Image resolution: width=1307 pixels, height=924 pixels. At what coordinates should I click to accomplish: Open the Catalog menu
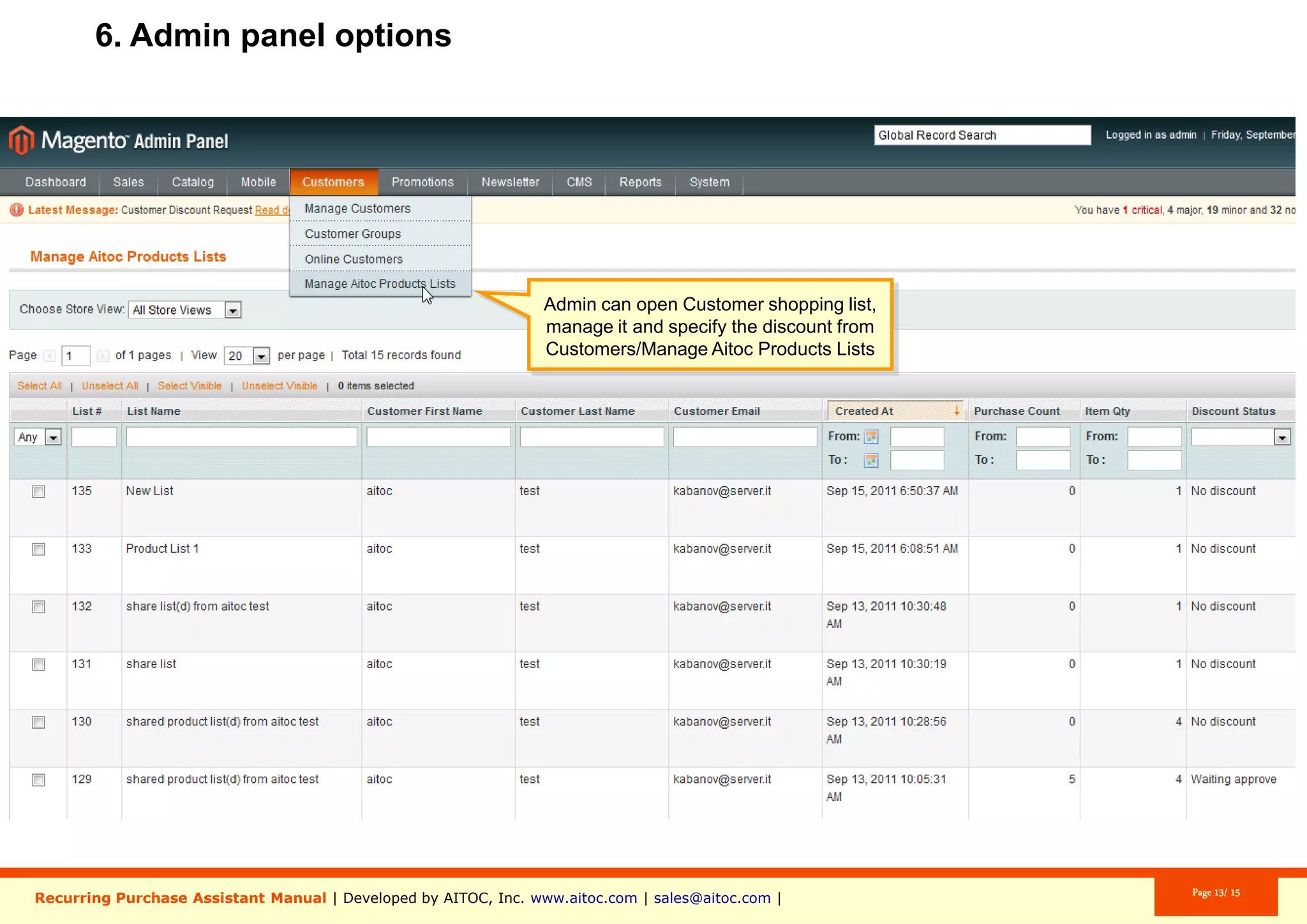193,182
